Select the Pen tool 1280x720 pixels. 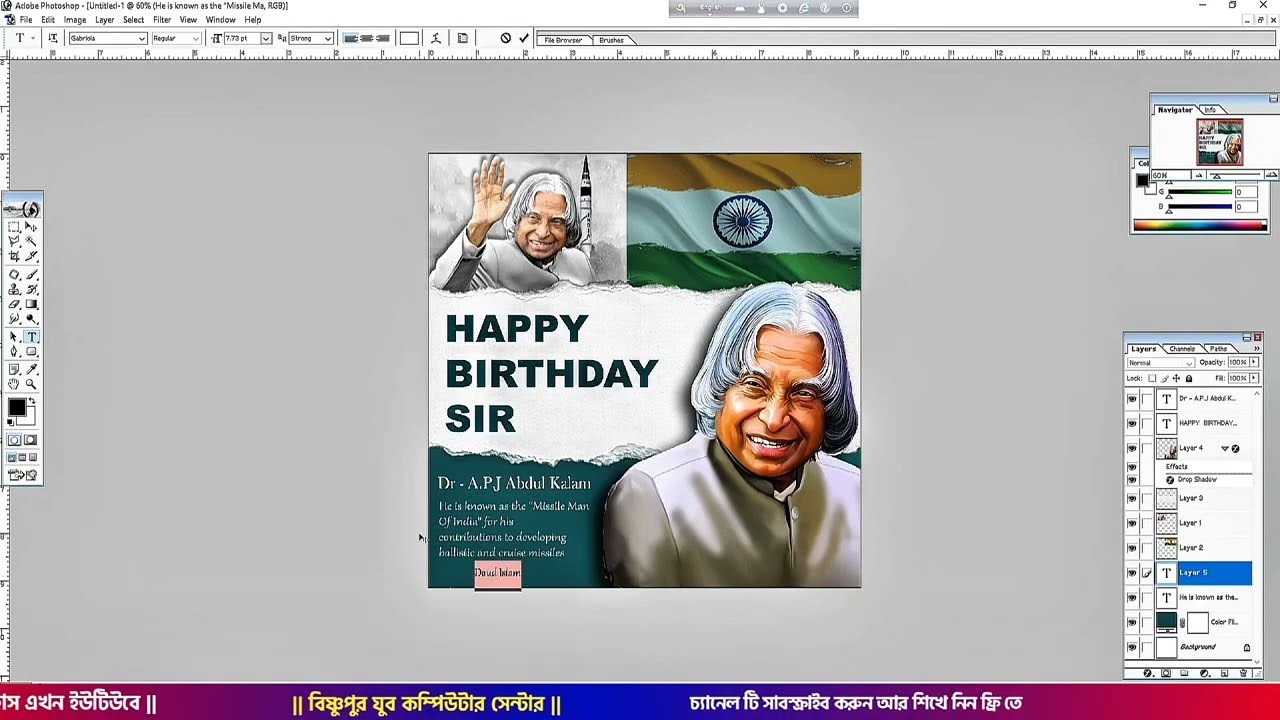click(14, 351)
